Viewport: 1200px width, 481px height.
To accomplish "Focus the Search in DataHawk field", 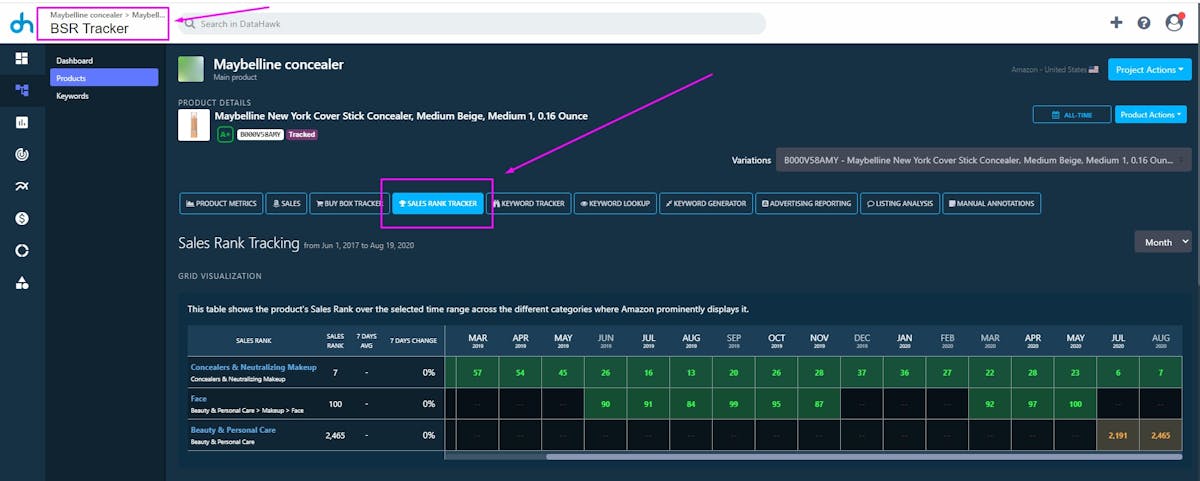I will [x=470, y=24].
